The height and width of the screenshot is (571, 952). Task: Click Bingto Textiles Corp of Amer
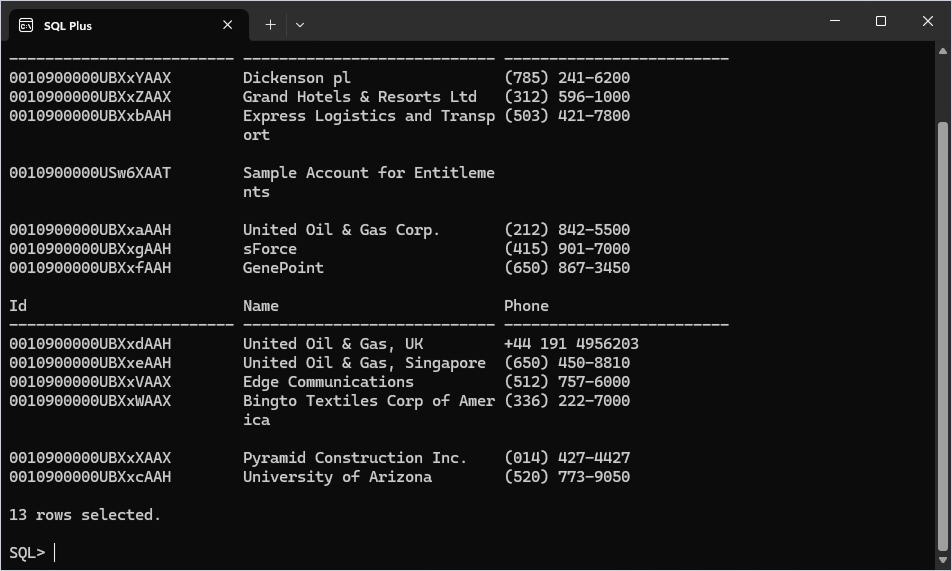(369, 400)
